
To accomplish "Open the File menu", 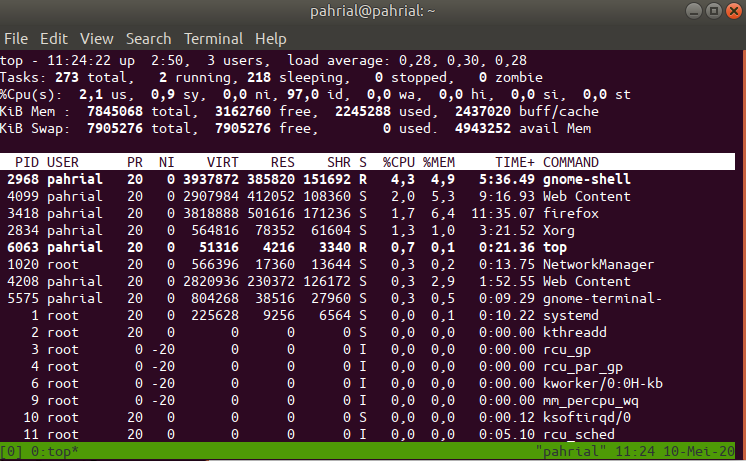I will pos(16,39).
